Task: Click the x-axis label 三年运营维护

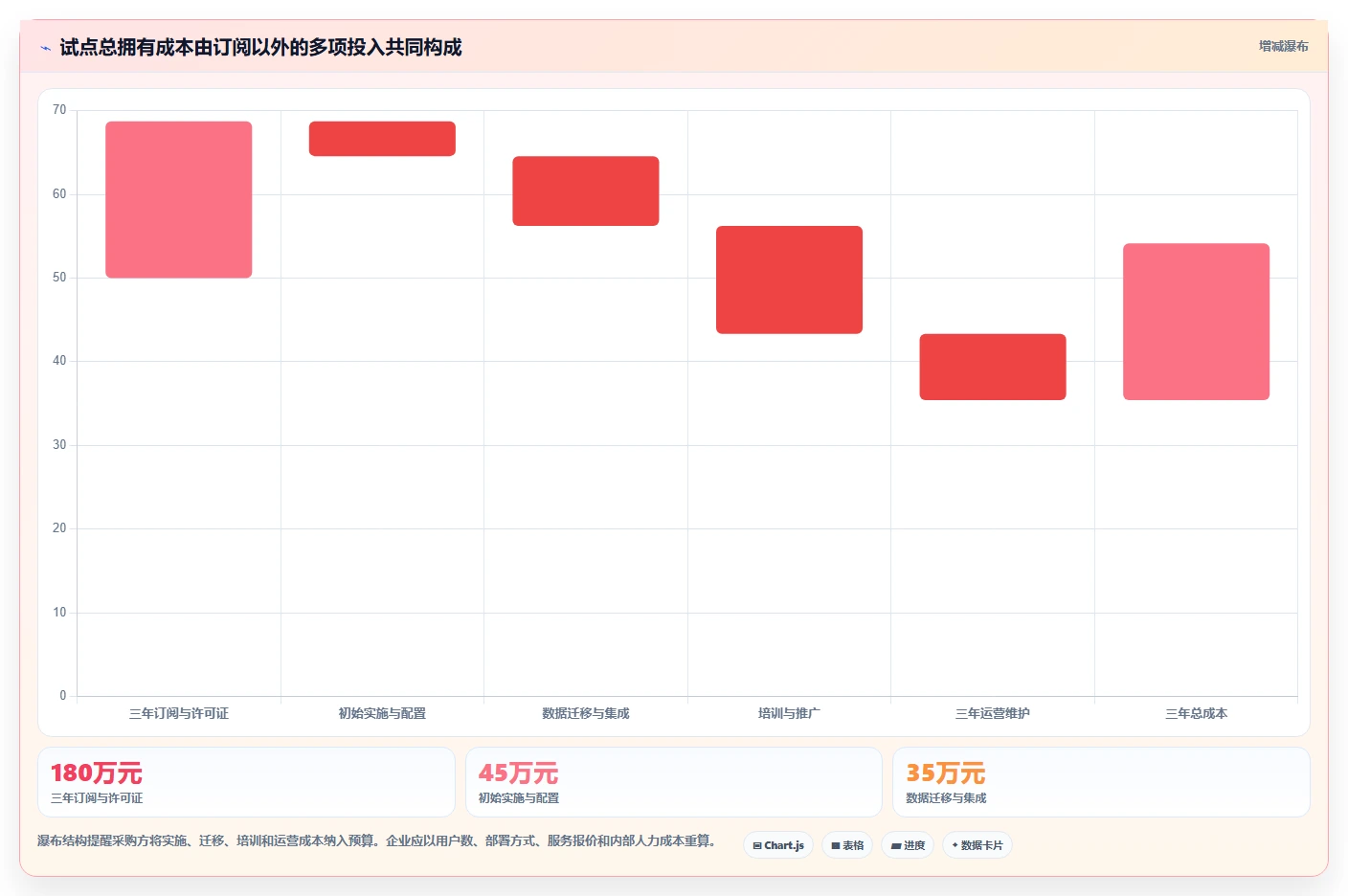Action: click(993, 713)
